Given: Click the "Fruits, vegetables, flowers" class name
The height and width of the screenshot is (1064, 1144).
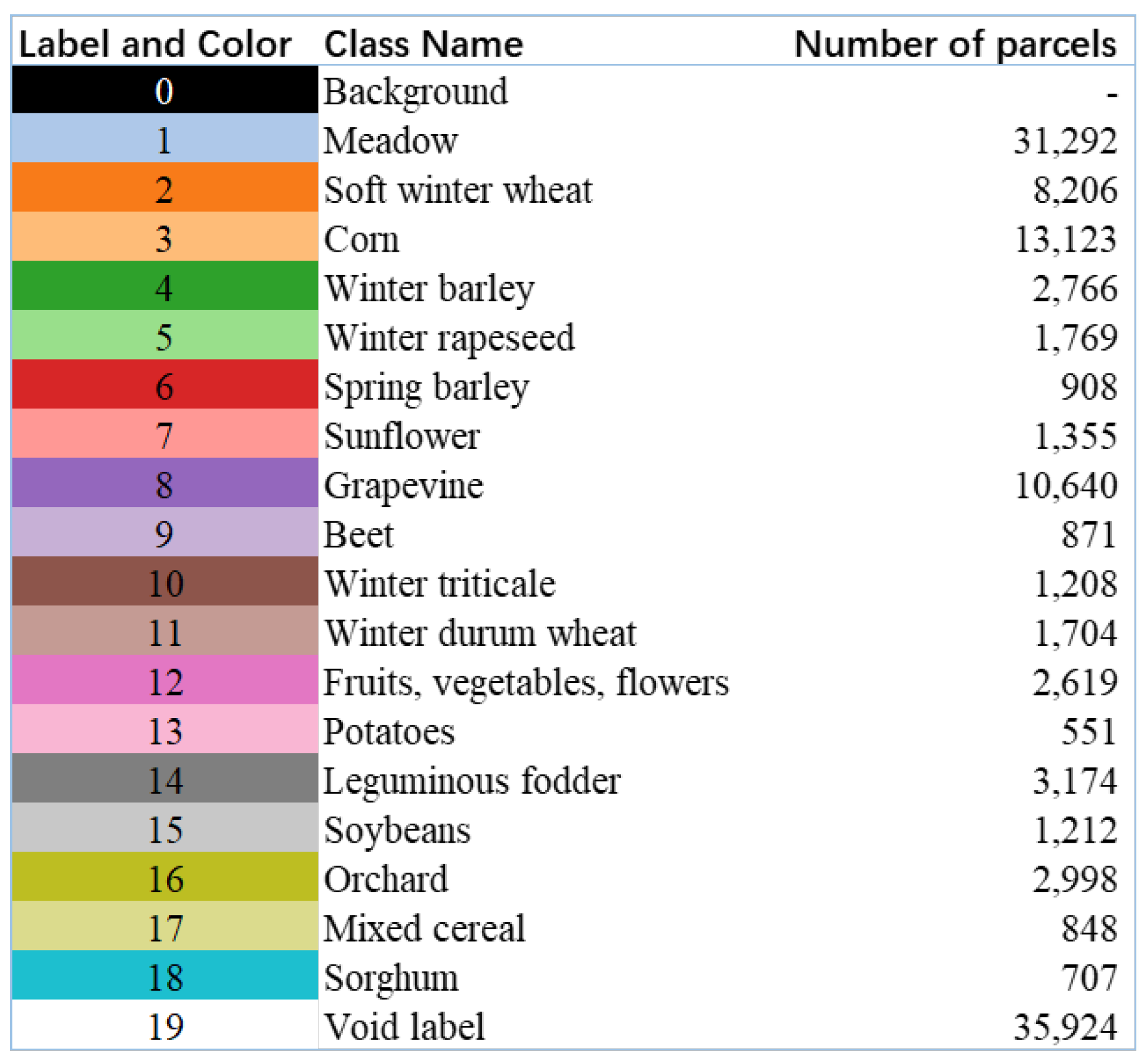Looking at the screenshot, I should point(526,682).
